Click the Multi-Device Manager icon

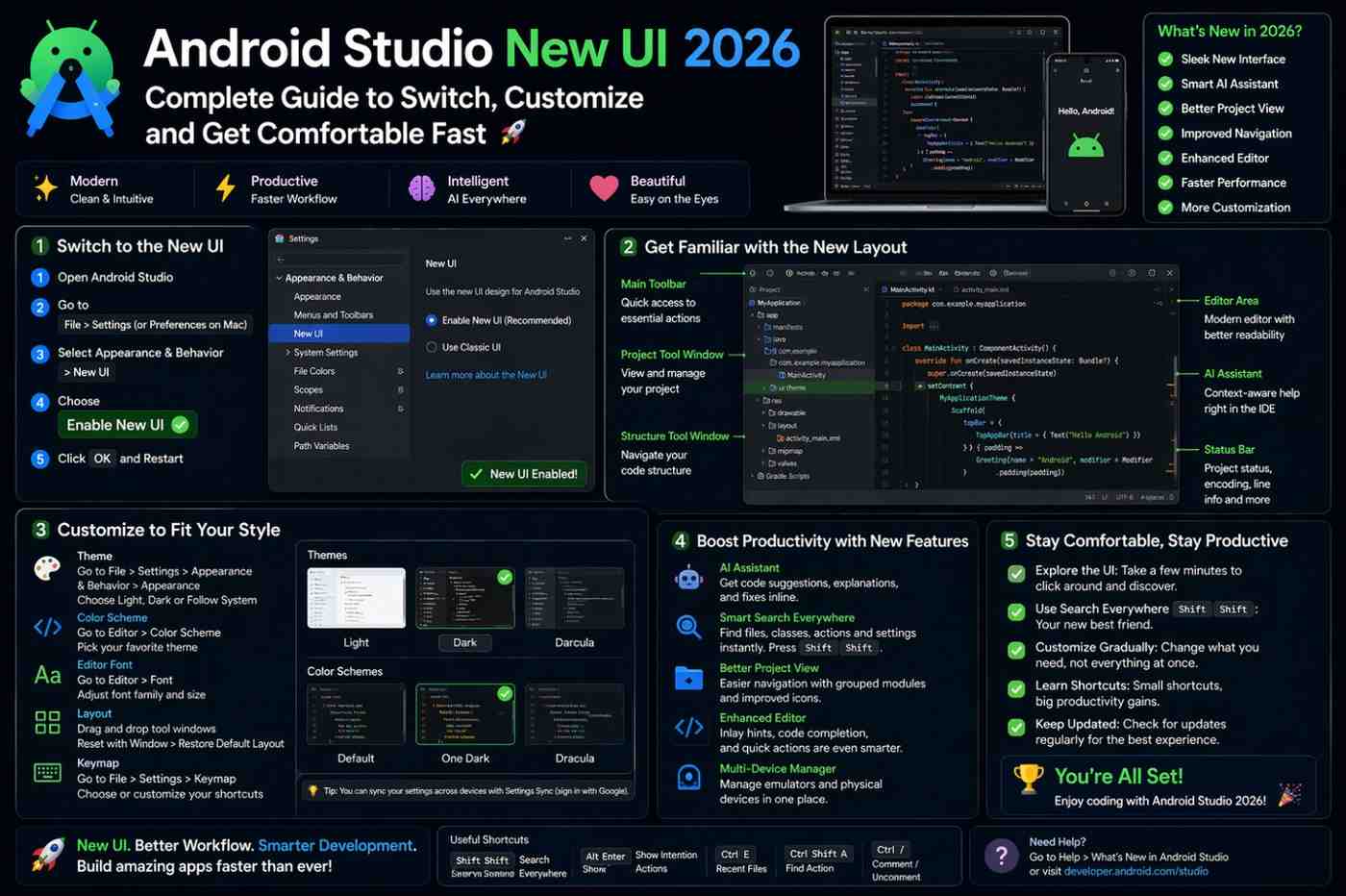(x=688, y=778)
